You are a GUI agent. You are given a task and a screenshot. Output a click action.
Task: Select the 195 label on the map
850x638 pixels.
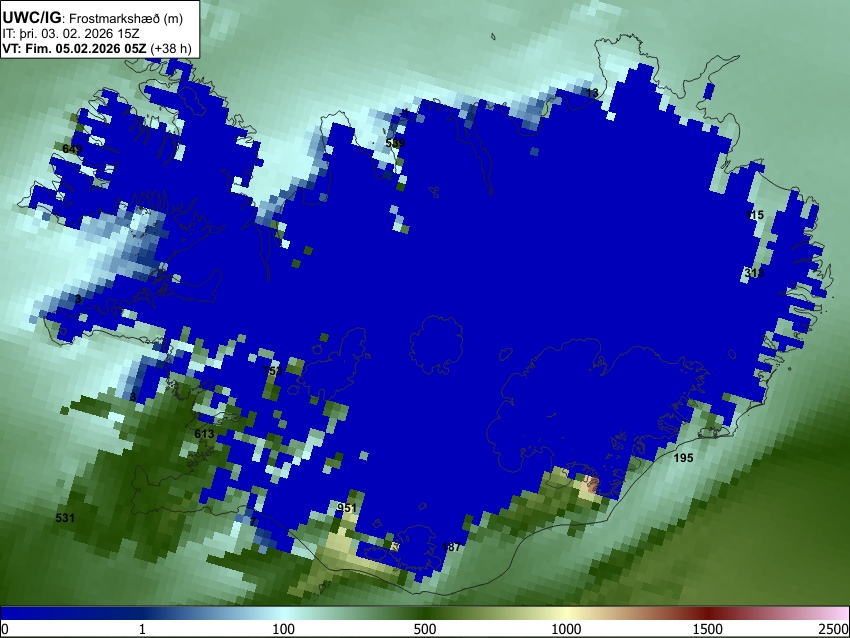point(683,458)
